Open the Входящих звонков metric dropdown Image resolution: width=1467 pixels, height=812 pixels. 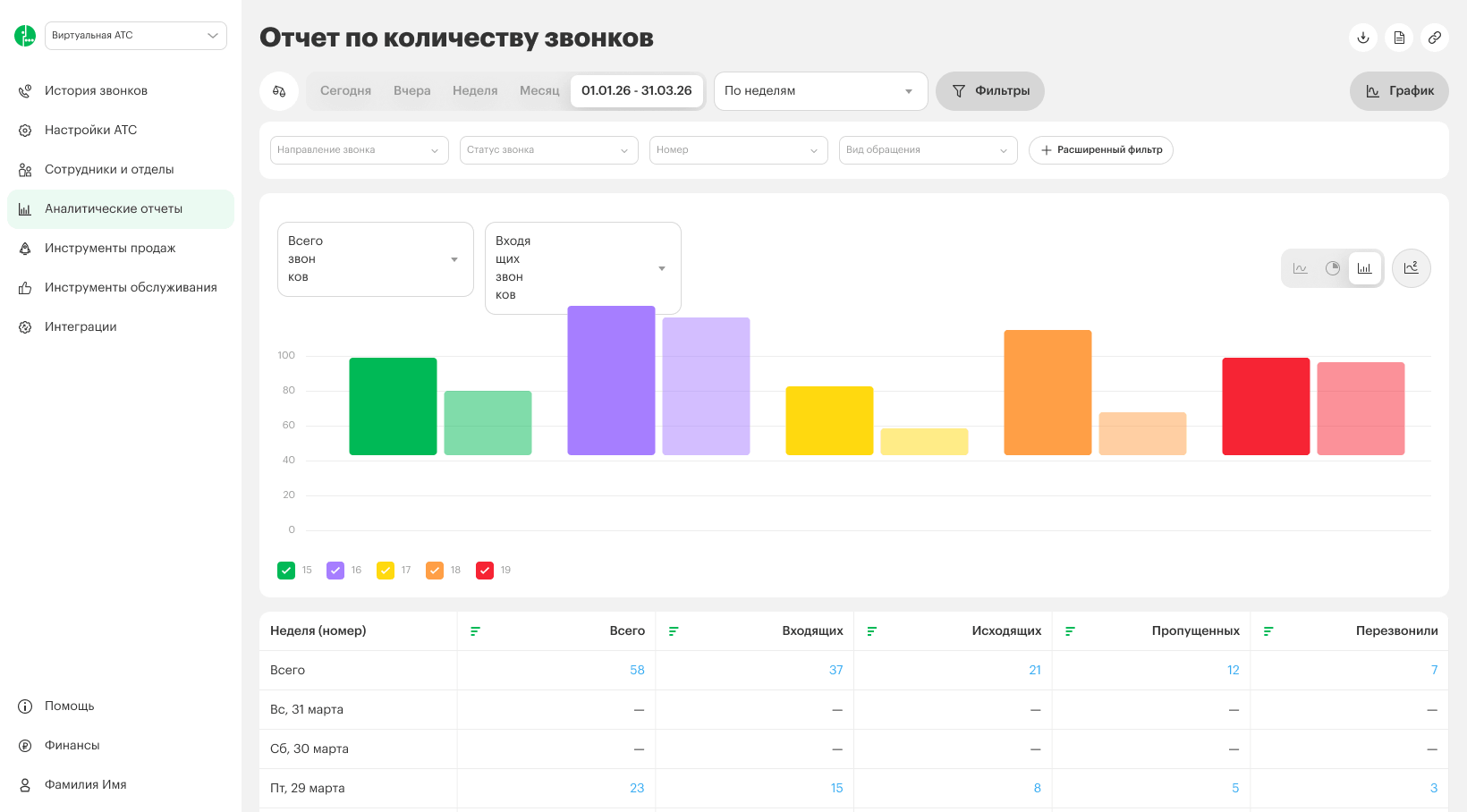pos(583,268)
